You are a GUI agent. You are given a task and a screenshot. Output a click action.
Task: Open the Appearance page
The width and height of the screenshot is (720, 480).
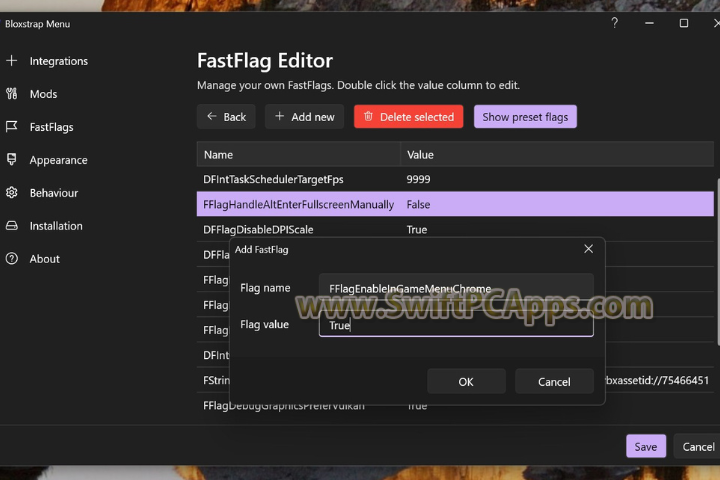[x=58, y=160]
